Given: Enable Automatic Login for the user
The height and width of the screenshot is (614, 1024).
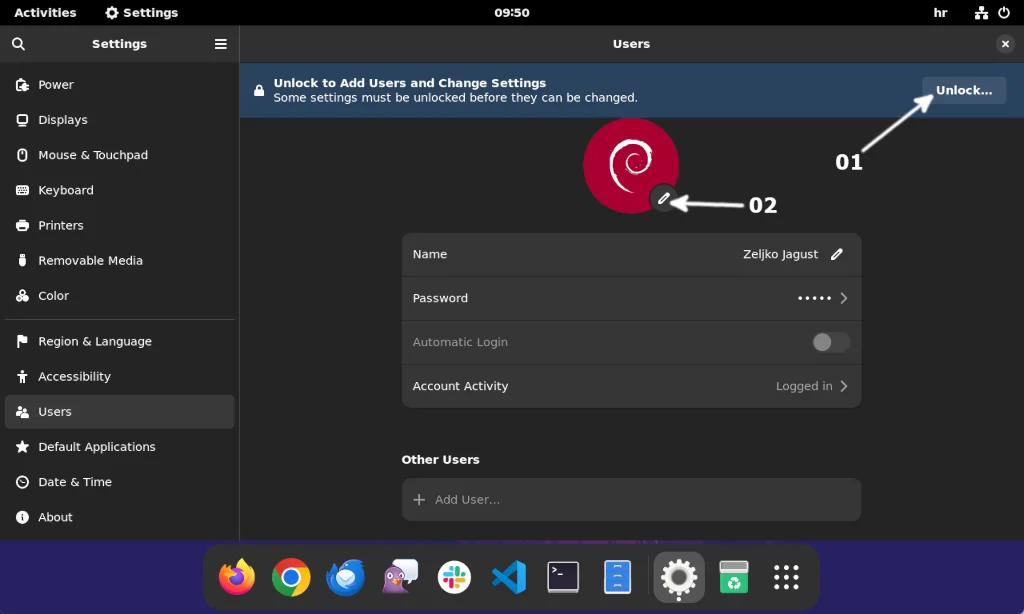Looking at the screenshot, I should pyautogui.click(x=831, y=342).
